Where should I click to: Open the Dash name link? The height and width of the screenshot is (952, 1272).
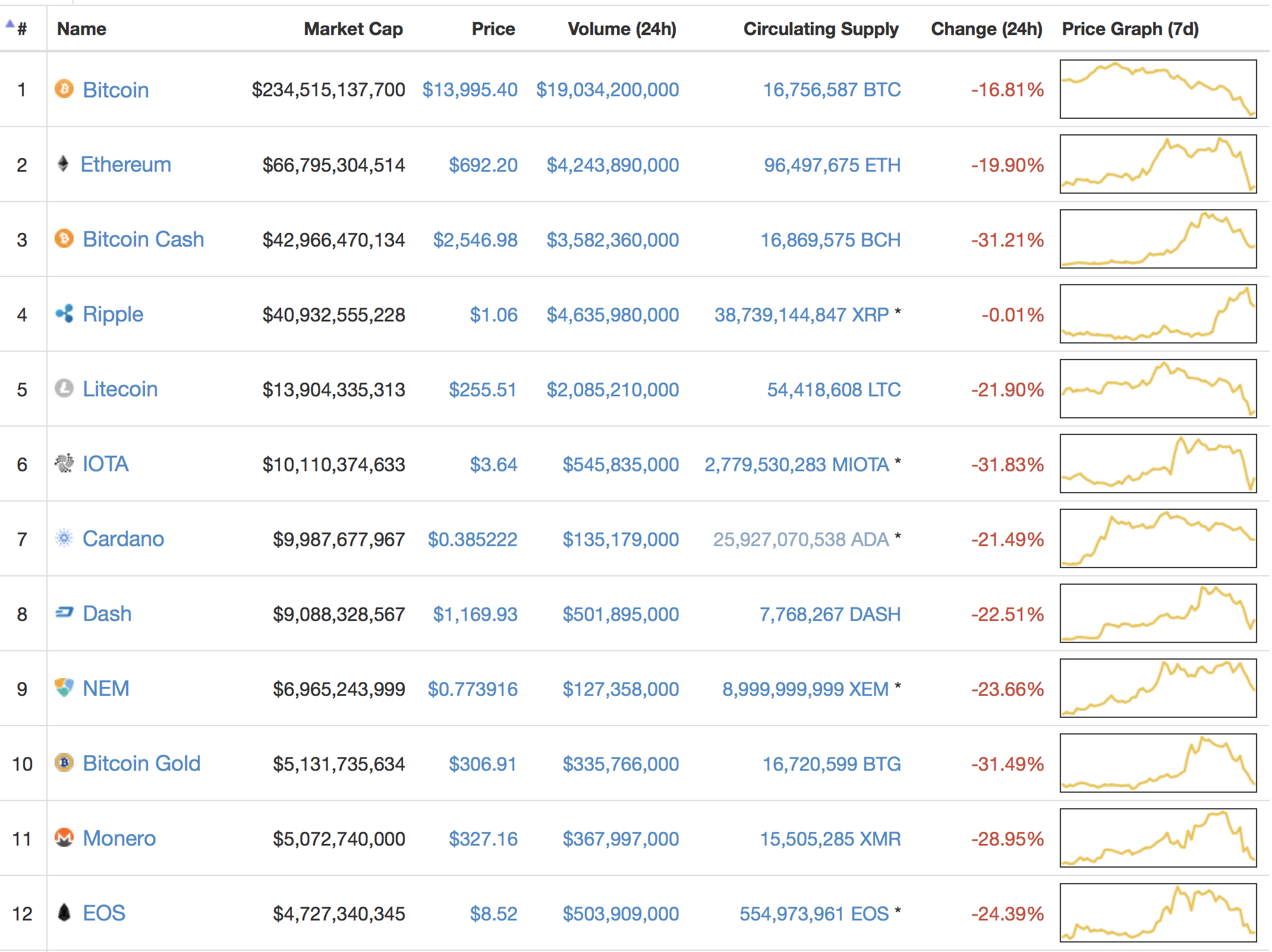point(107,614)
